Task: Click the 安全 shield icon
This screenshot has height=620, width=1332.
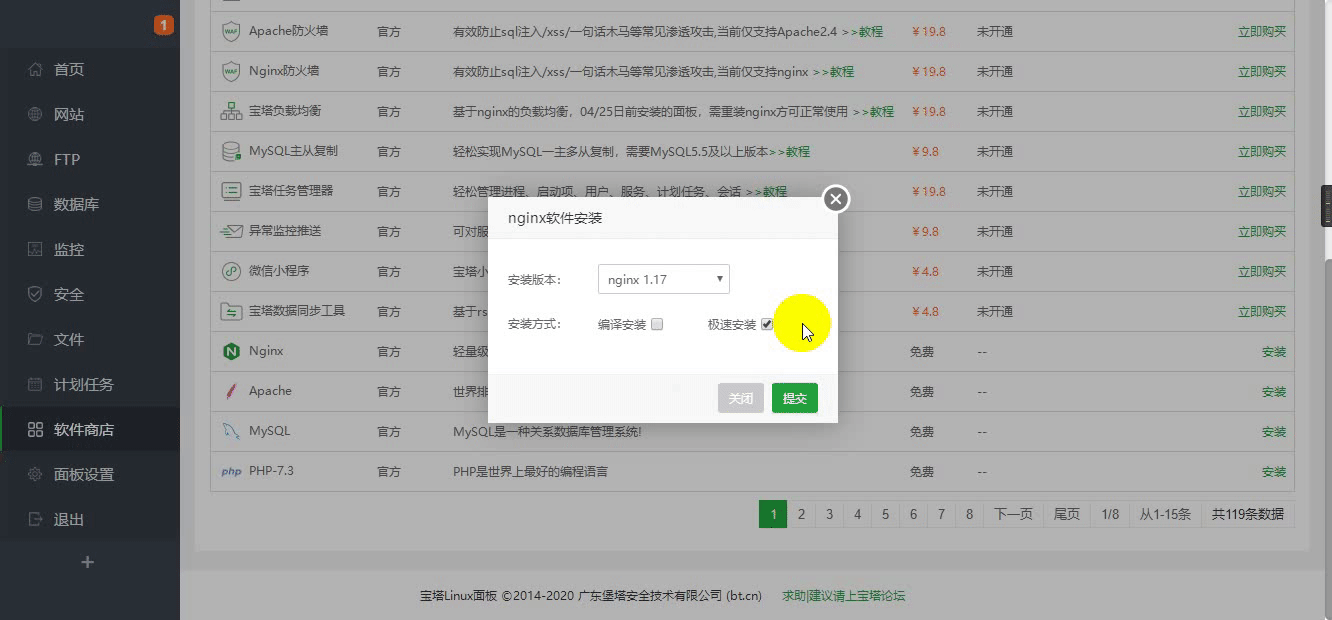Action: [x=35, y=295]
